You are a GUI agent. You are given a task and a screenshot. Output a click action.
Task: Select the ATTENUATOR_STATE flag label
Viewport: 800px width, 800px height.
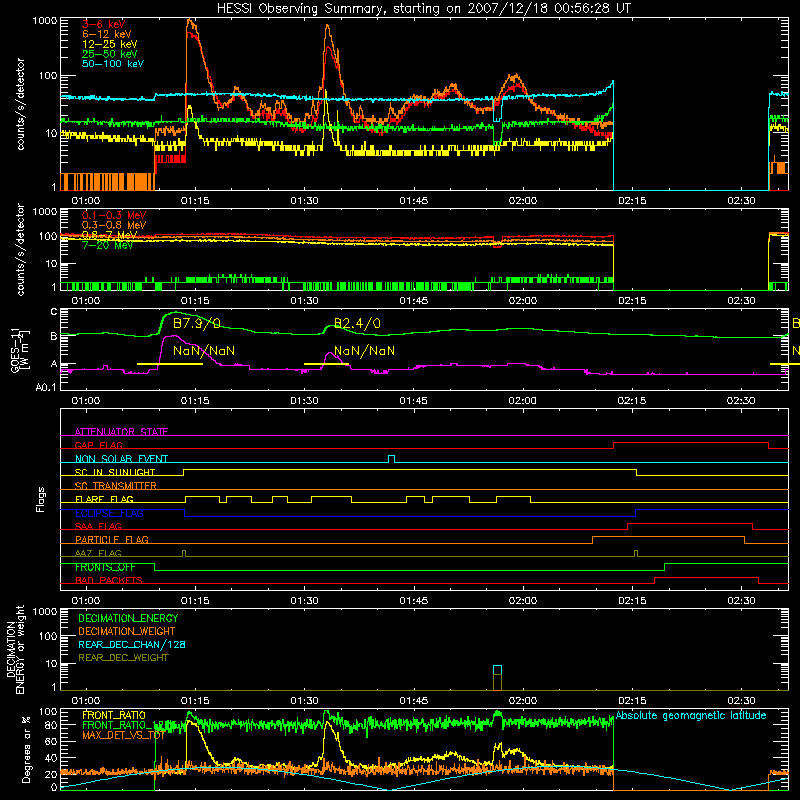point(121,432)
